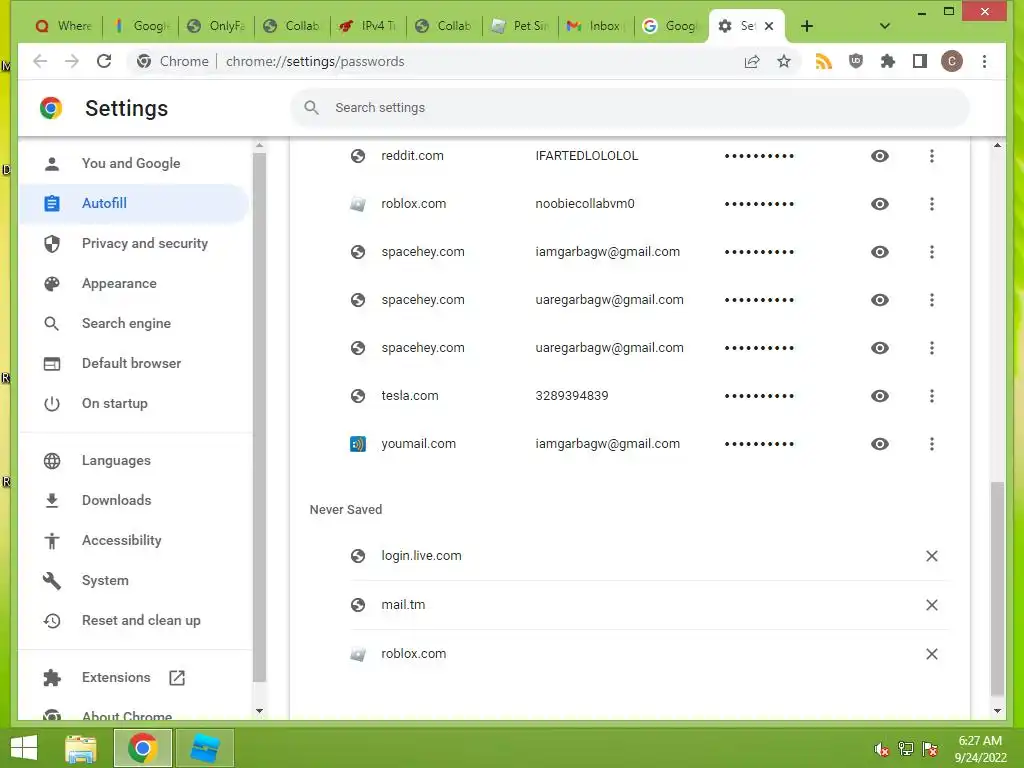Select Autofill in settings sidebar

134,203
